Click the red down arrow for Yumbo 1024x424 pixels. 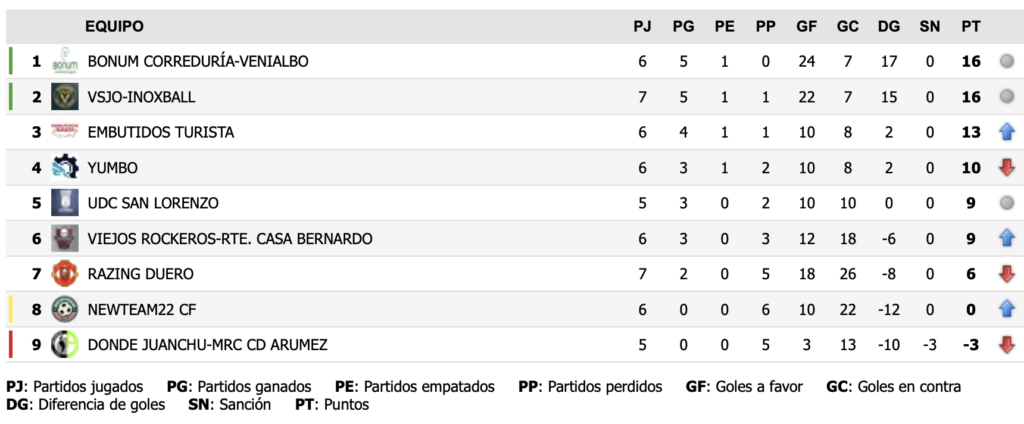[1006, 167]
